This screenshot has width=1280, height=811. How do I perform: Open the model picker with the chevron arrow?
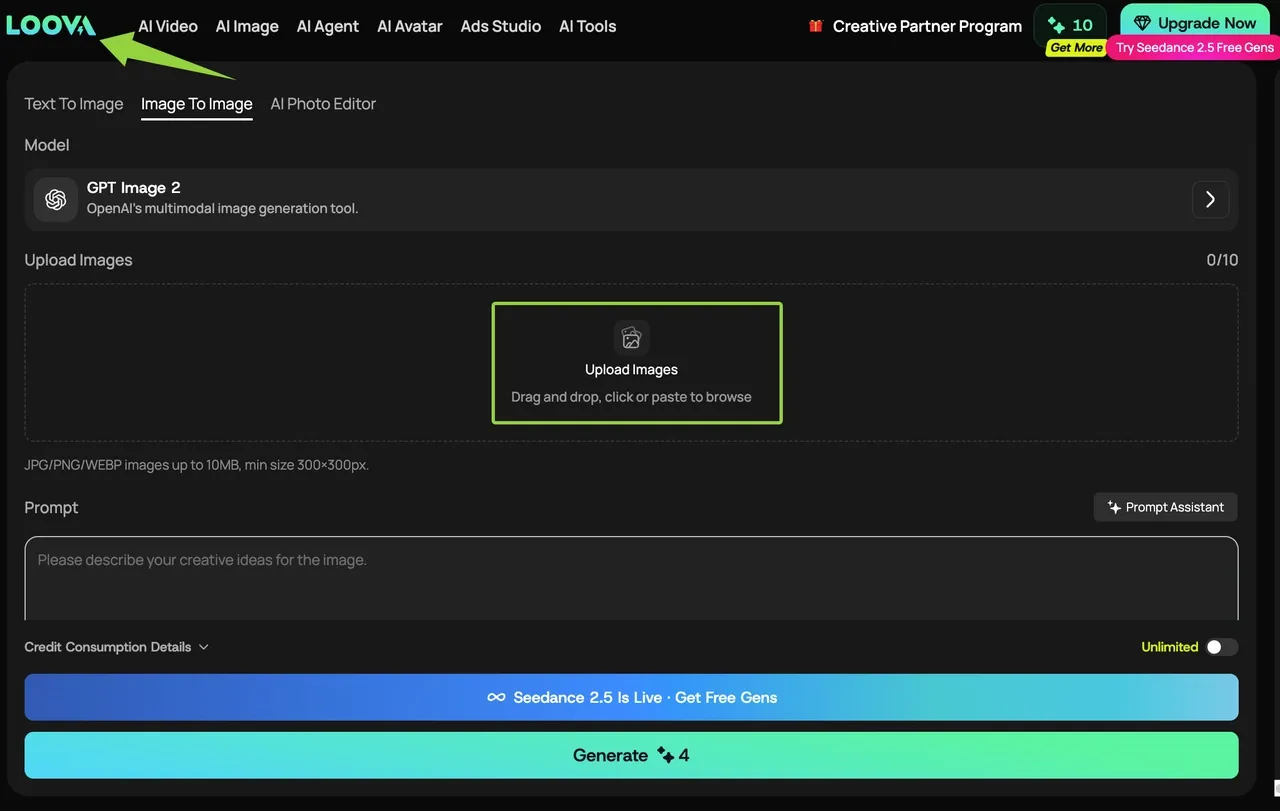1210,199
